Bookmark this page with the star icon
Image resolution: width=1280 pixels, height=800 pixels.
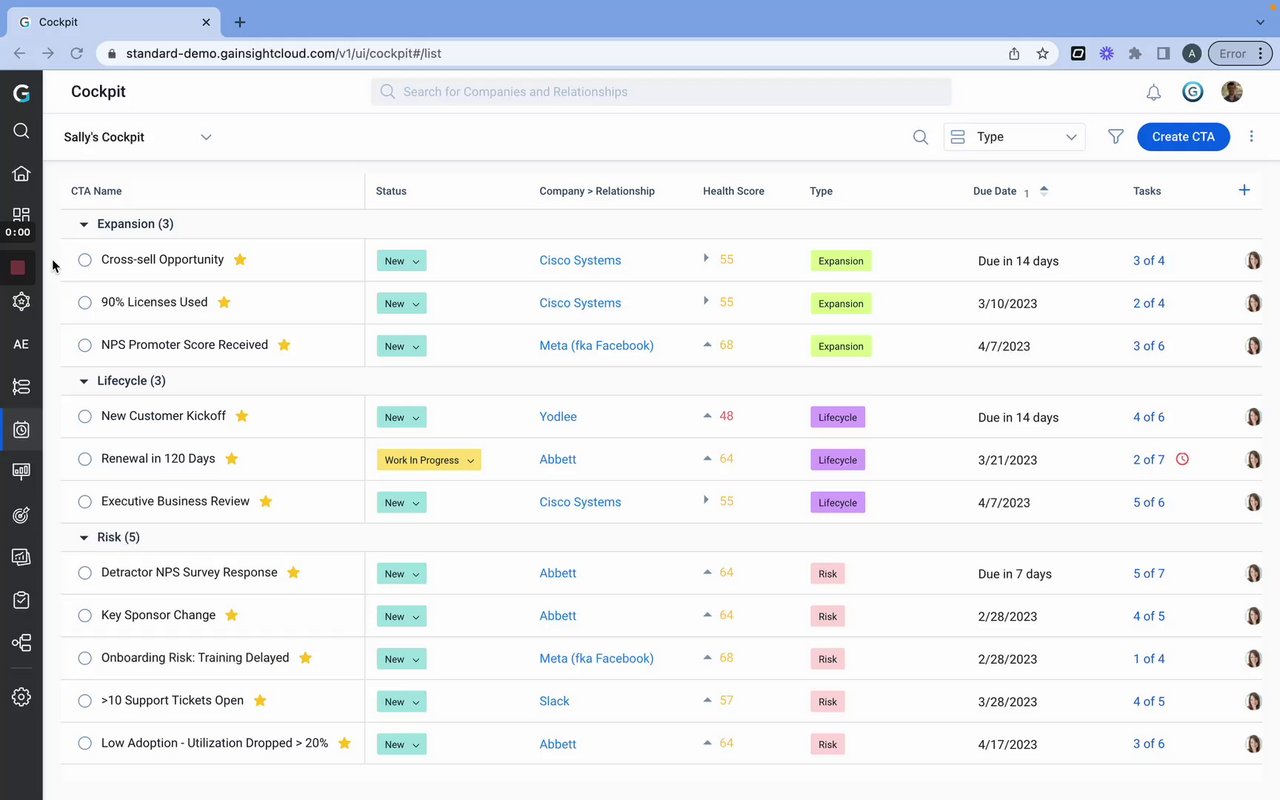[1042, 54]
